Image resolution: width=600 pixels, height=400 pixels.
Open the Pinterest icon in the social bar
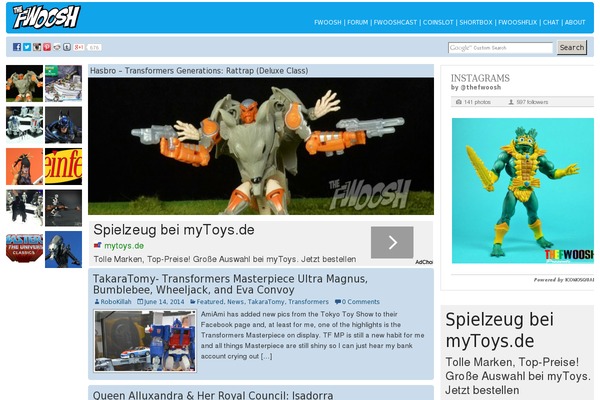47,47
